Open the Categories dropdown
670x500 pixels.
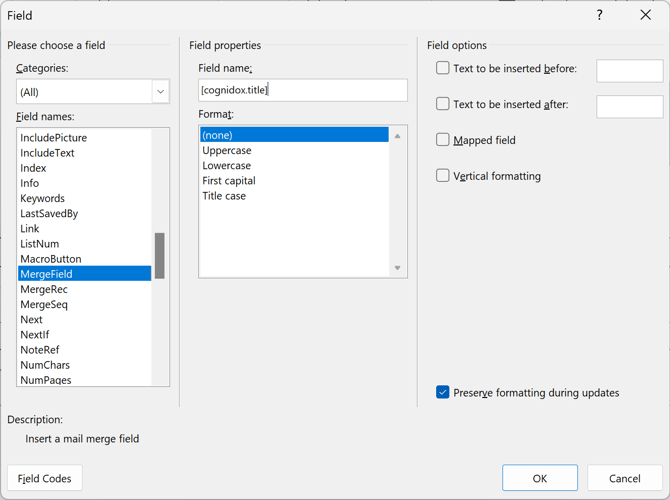pyautogui.click(x=160, y=91)
